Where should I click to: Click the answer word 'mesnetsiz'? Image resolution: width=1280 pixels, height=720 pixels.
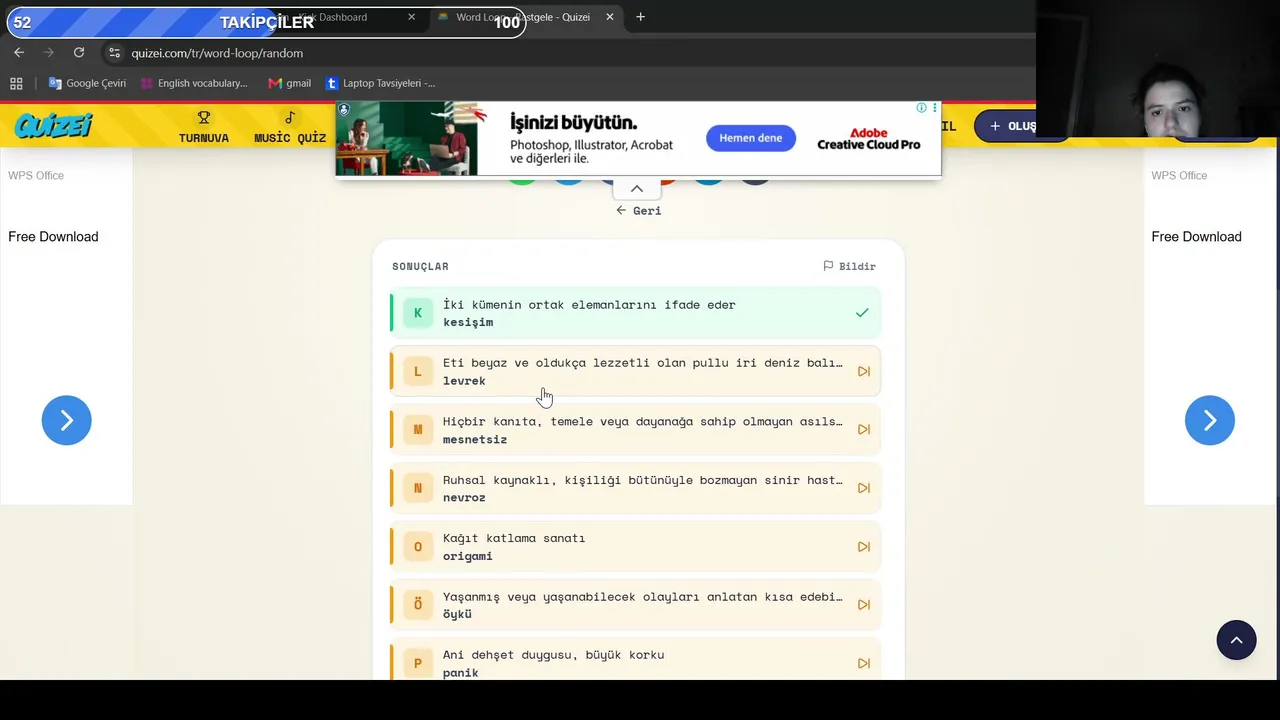click(475, 439)
